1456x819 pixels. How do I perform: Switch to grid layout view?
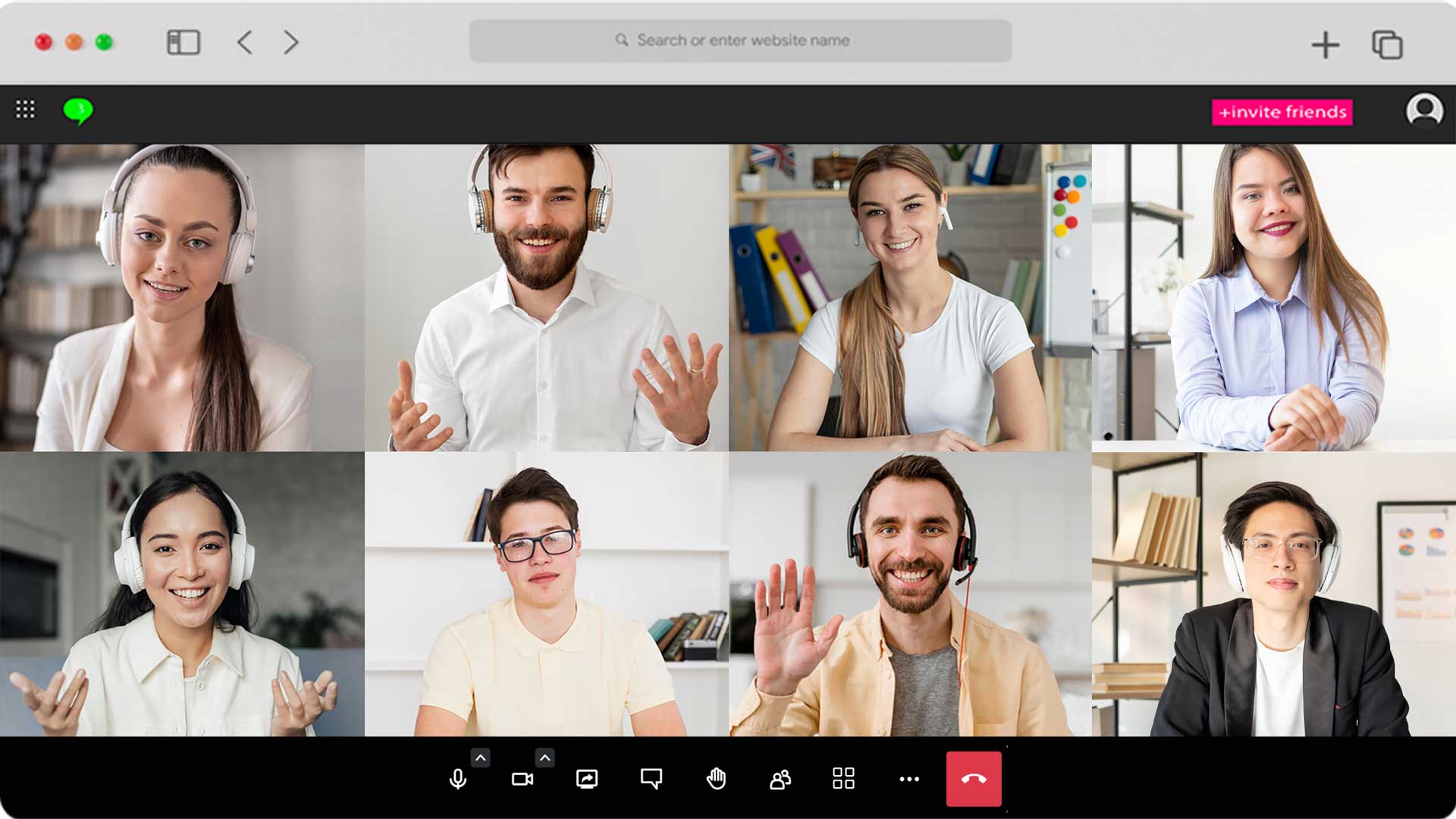coord(843,779)
